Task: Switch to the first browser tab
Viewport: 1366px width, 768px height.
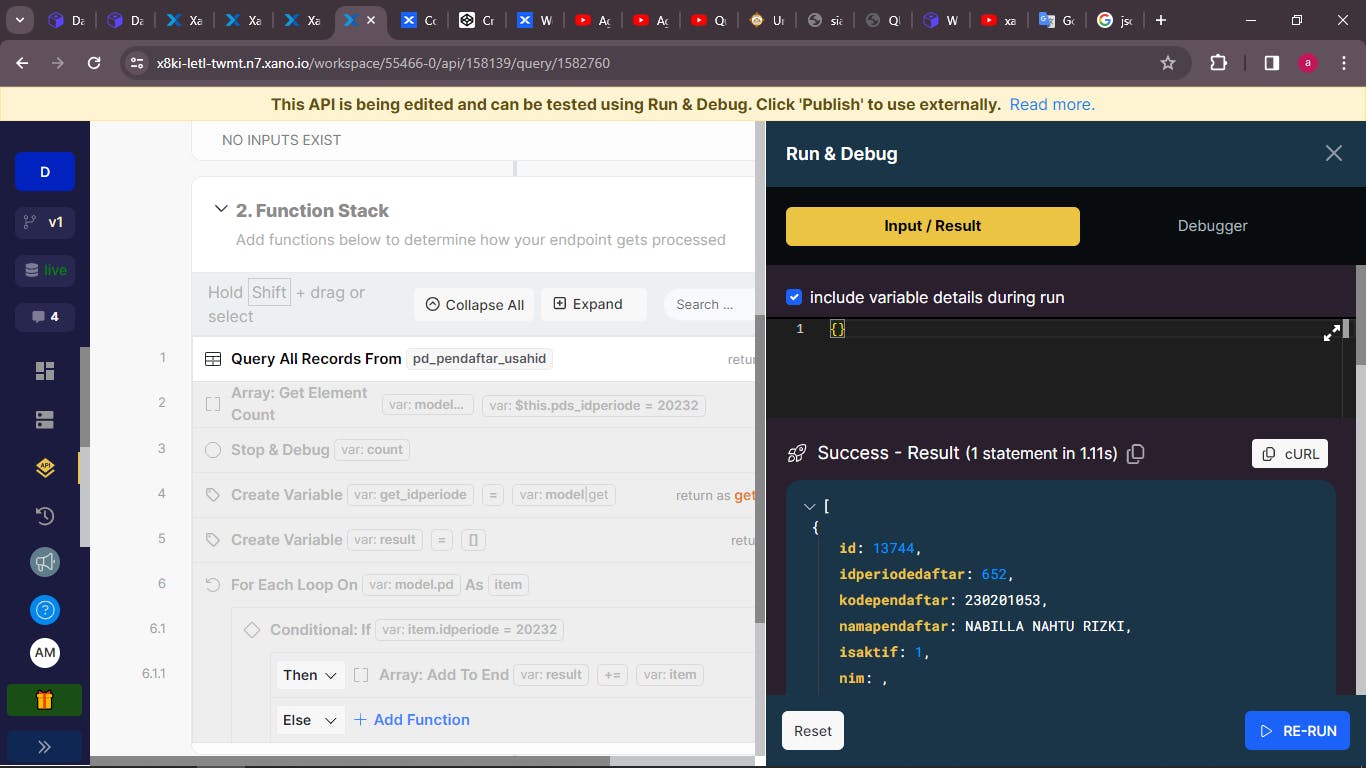Action: (x=67, y=20)
